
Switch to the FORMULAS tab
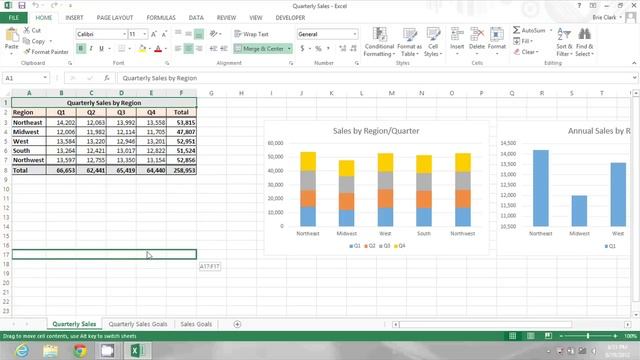[161, 18]
